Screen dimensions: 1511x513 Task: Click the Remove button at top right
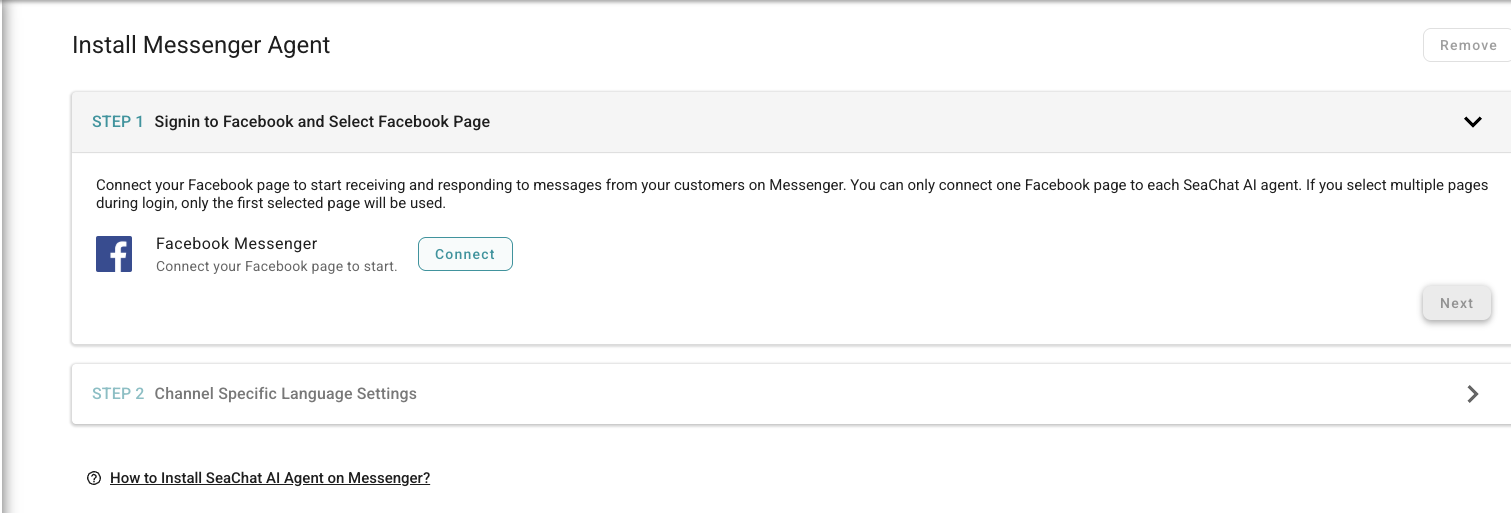click(x=1467, y=45)
